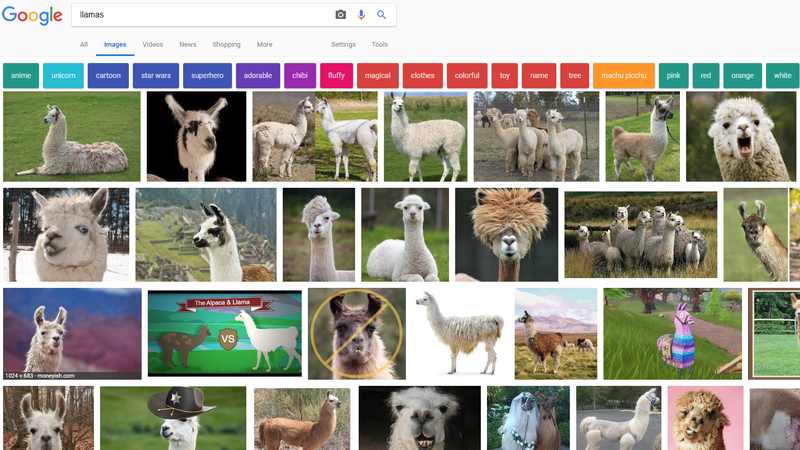Filter results by orange color chip
Screen dimensions: 800x450
click(742, 76)
